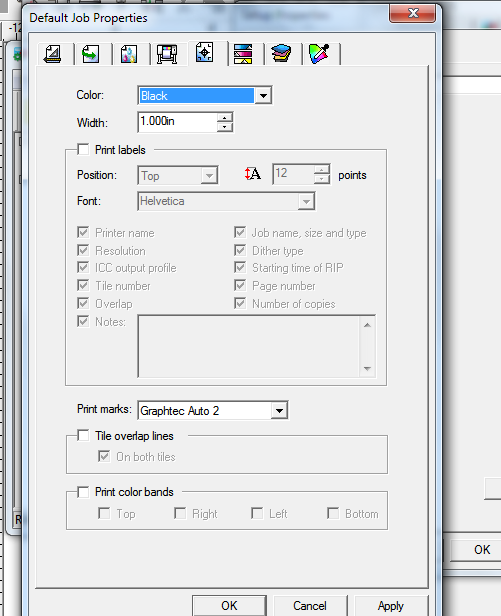Increase the Width value with the up arrow
The width and height of the screenshot is (501, 616).
click(x=225, y=117)
